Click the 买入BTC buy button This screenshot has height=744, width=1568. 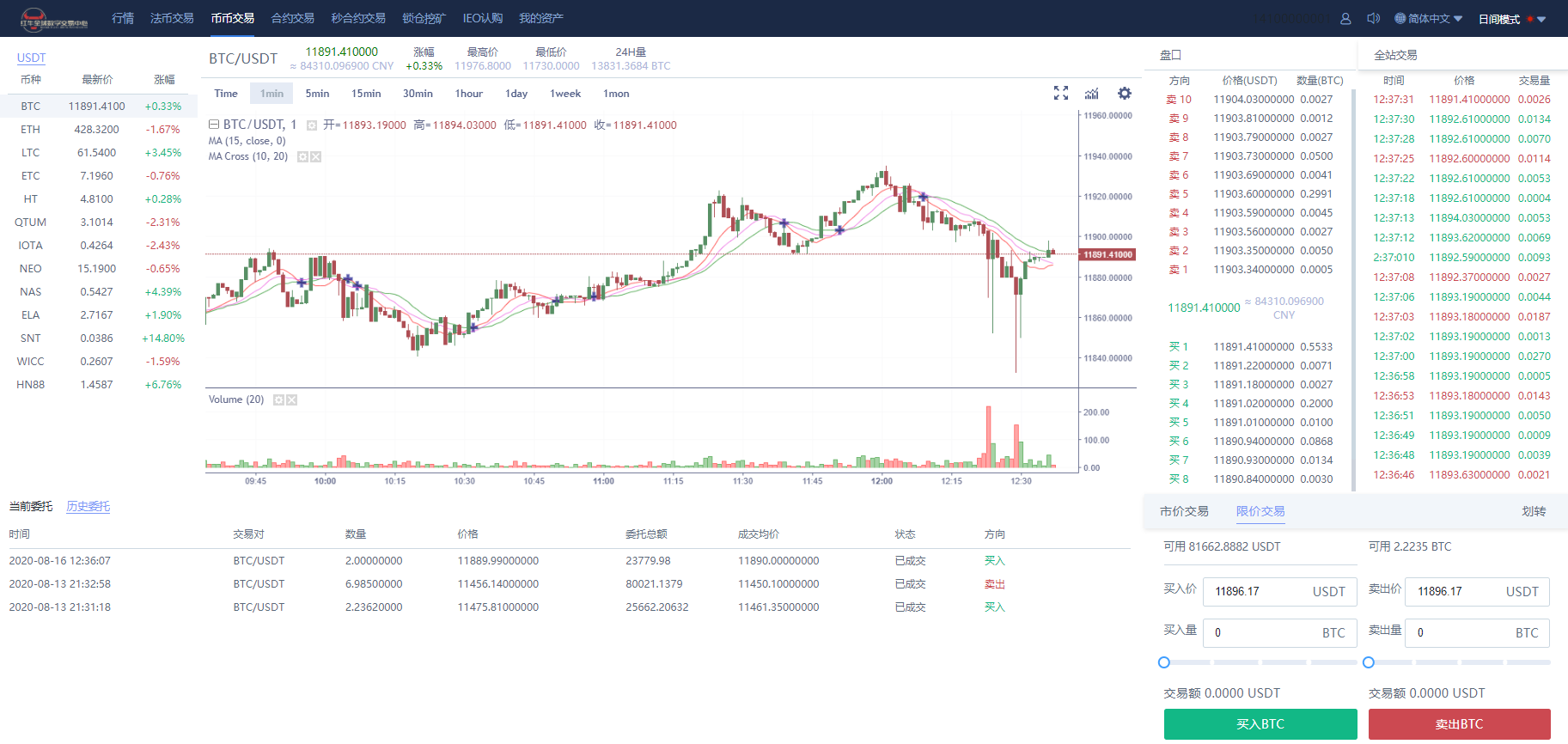click(x=1260, y=724)
